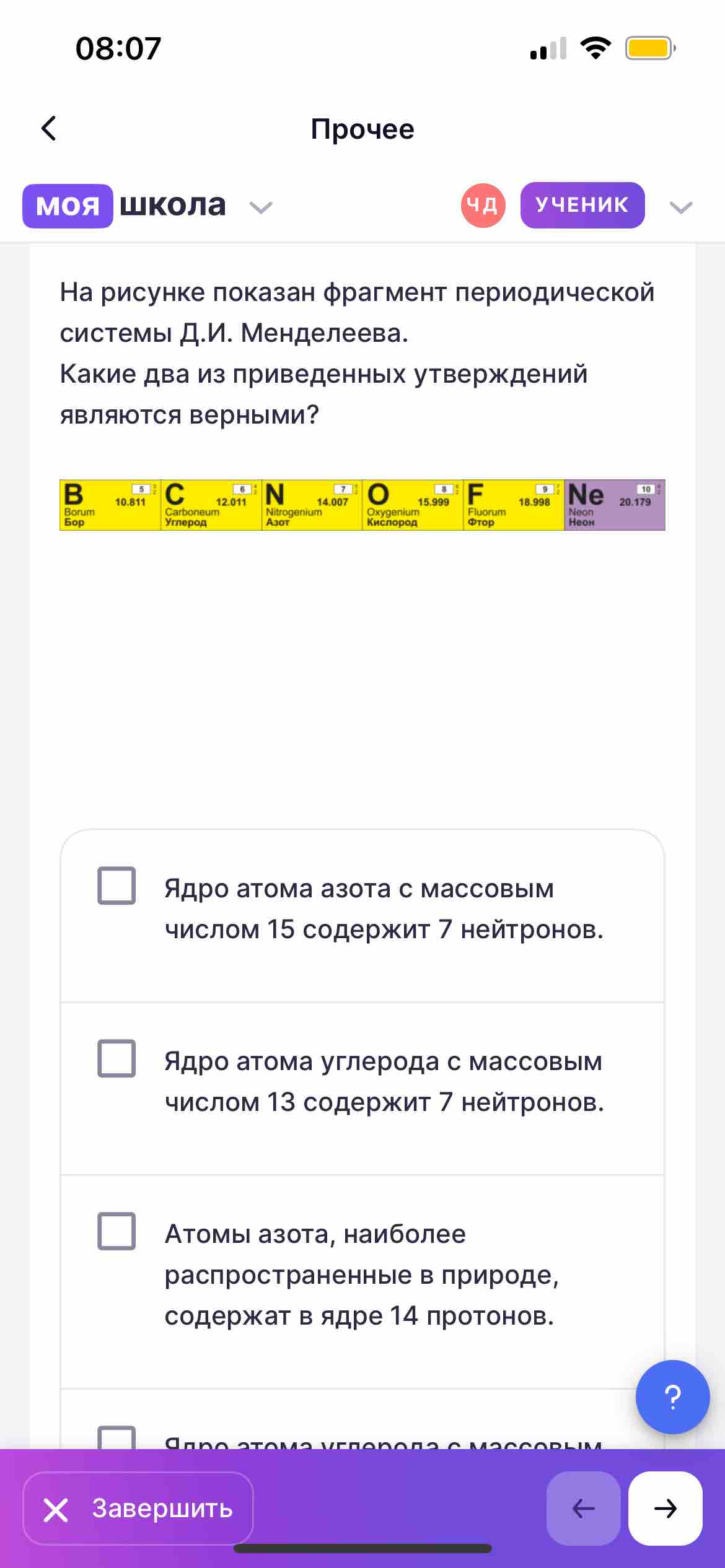Click the X icon in Завершить
The height and width of the screenshot is (1568, 725).
tap(56, 1509)
